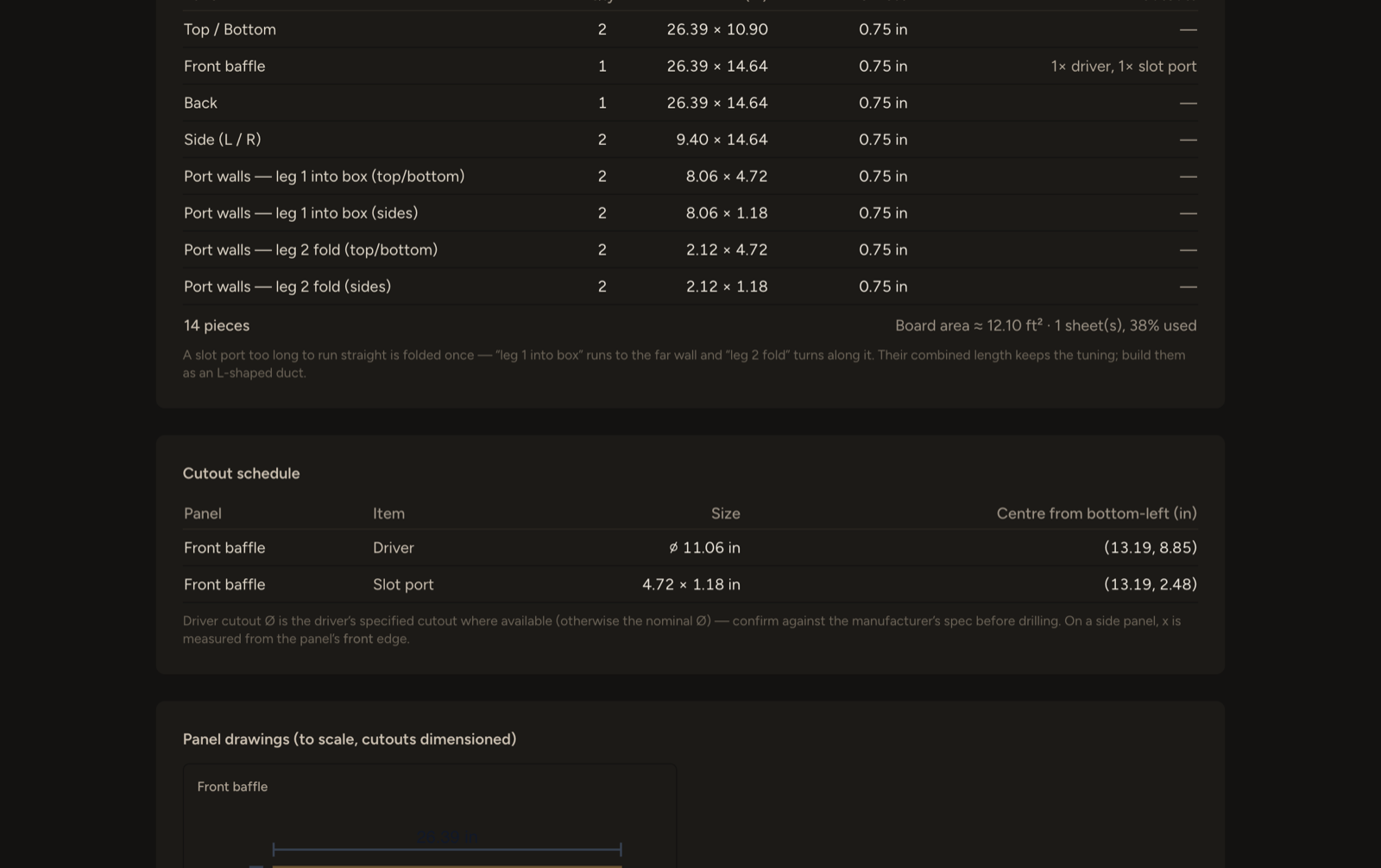Viewport: 1381px width, 868px height.
Task: Click the "Panel" column header
Action: (203, 513)
